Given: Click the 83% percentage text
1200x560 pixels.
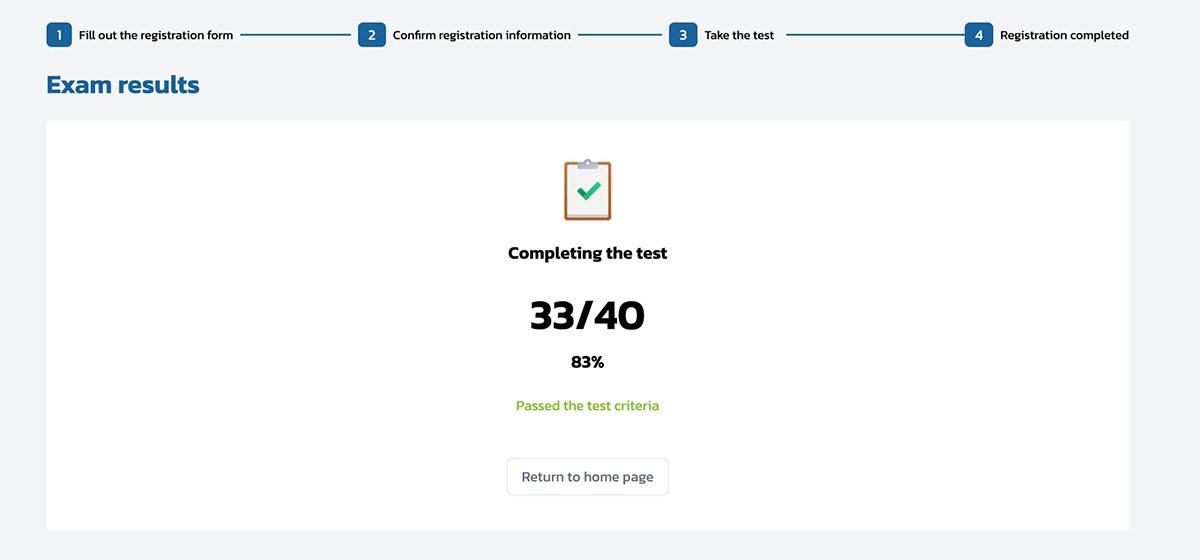Looking at the screenshot, I should coord(588,362).
